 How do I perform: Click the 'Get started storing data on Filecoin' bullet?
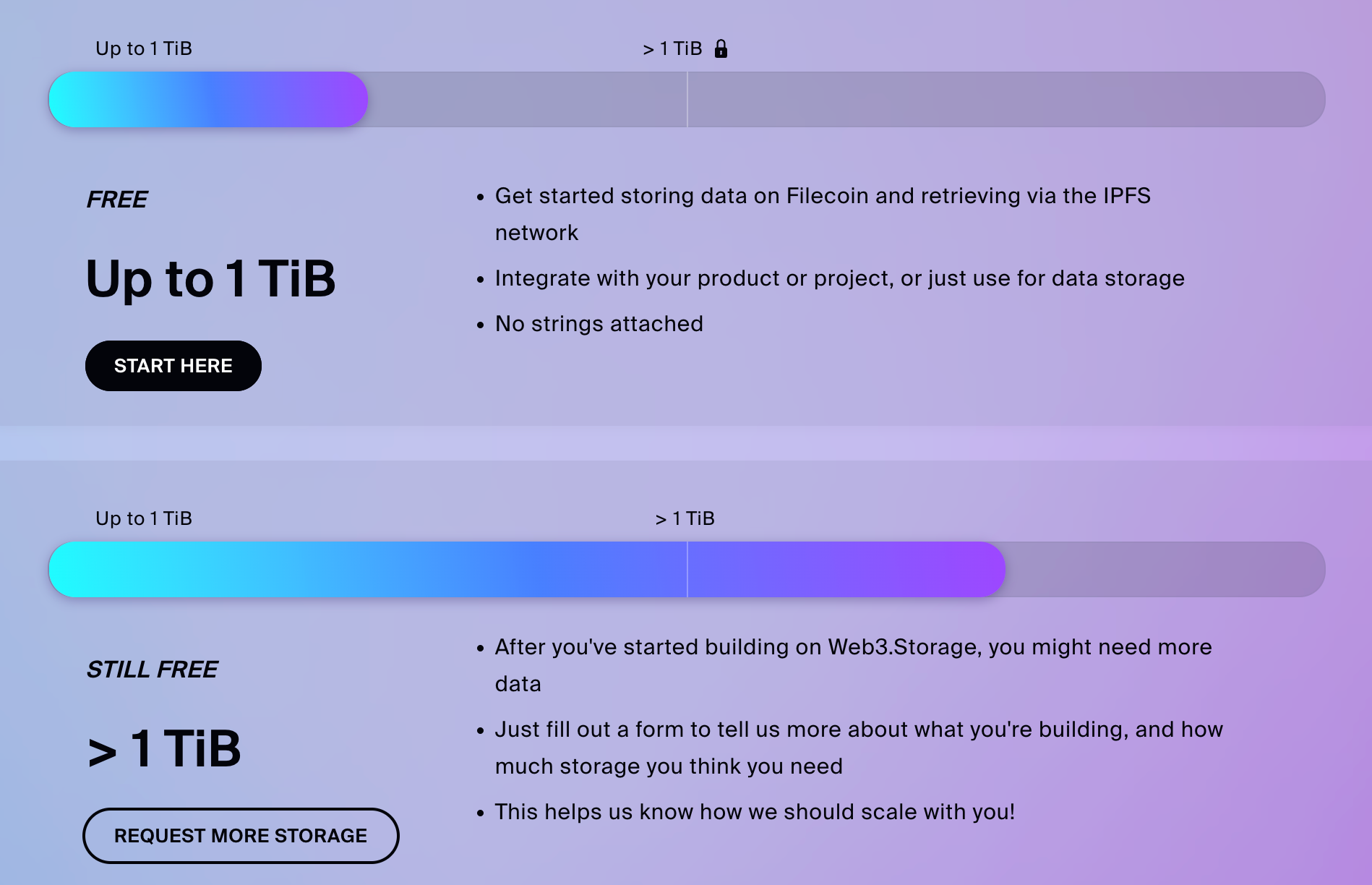822,196
